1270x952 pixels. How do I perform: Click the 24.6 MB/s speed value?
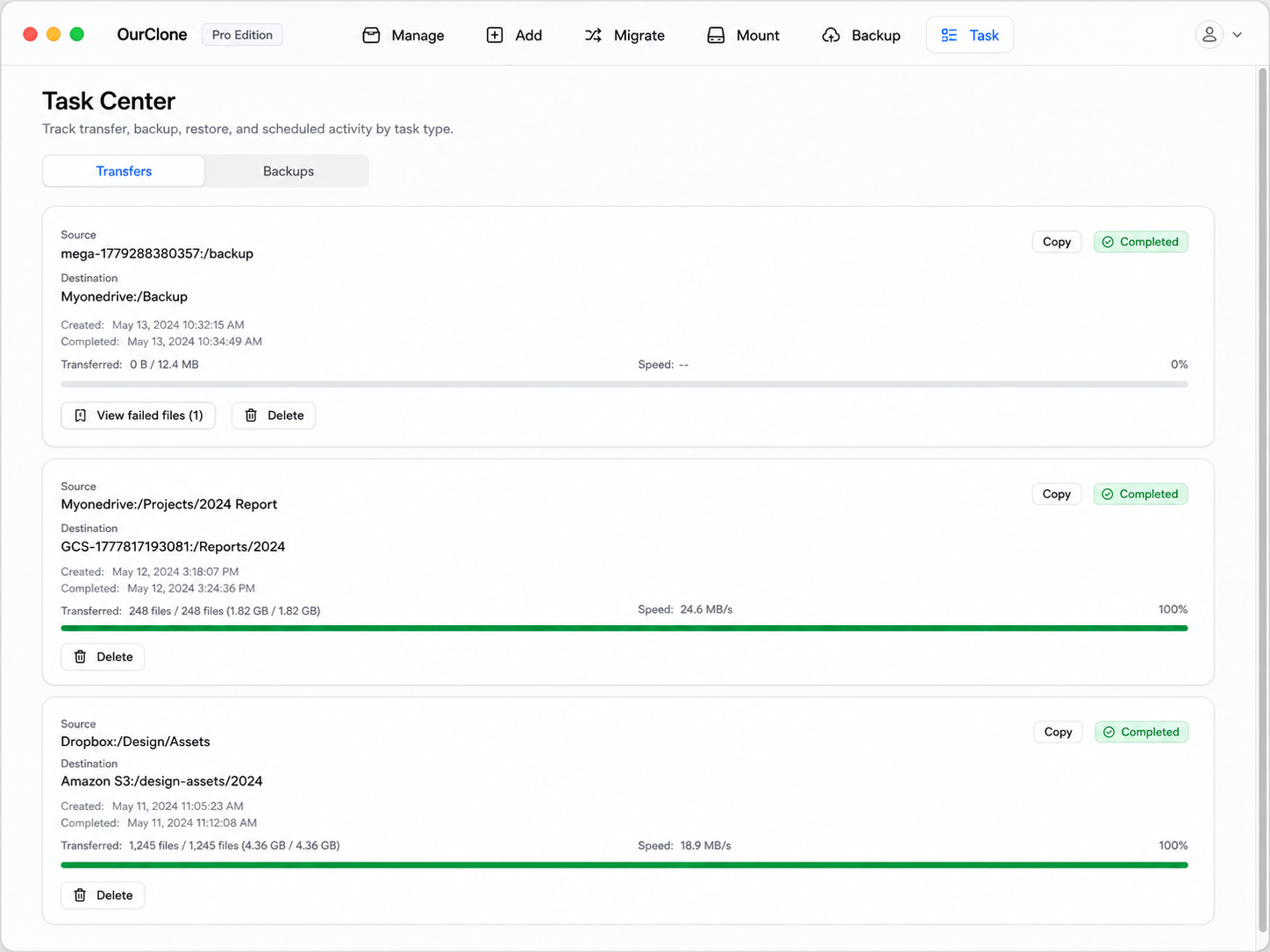[x=706, y=609]
